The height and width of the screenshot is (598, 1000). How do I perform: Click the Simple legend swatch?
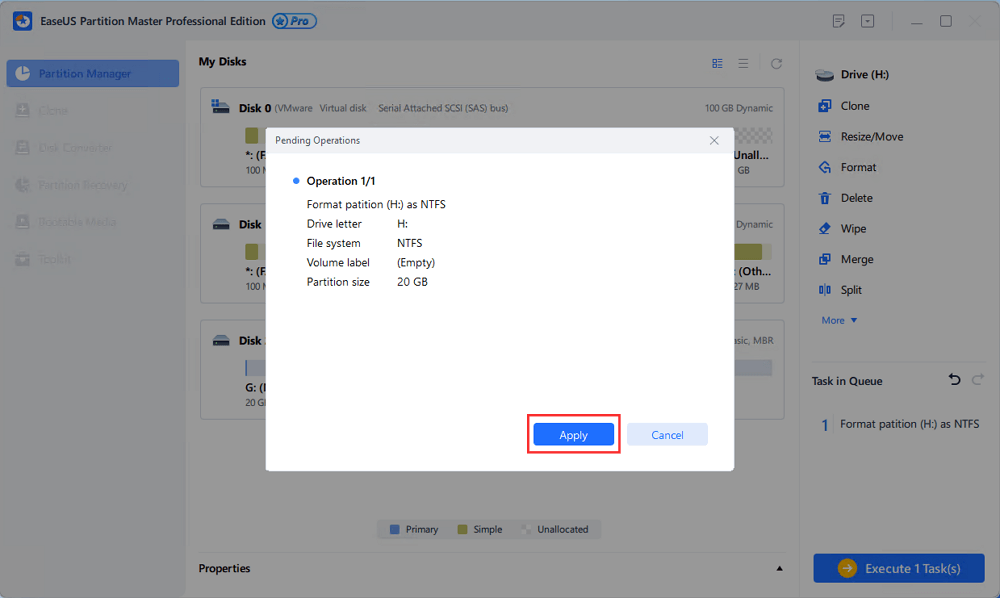[462, 529]
